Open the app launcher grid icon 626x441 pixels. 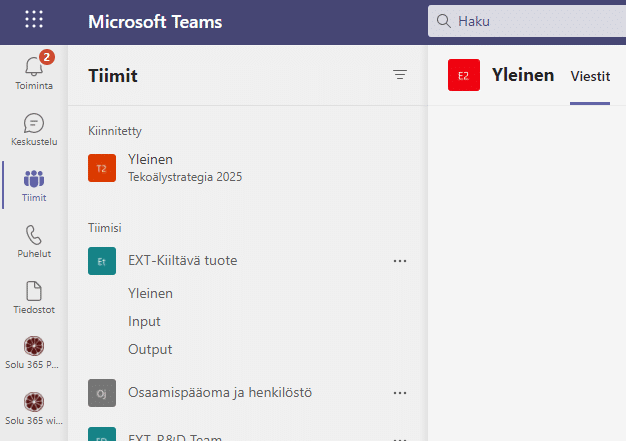point(34,19)
